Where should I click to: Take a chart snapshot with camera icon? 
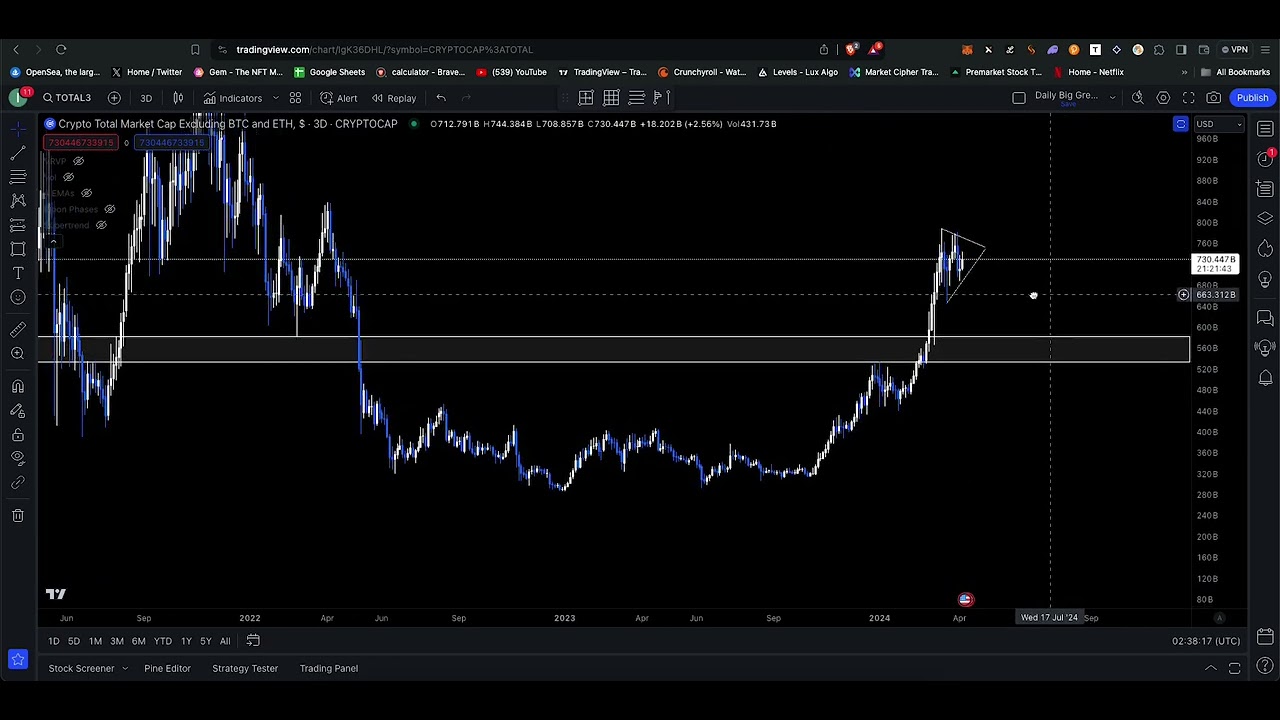coord(1213,98)
